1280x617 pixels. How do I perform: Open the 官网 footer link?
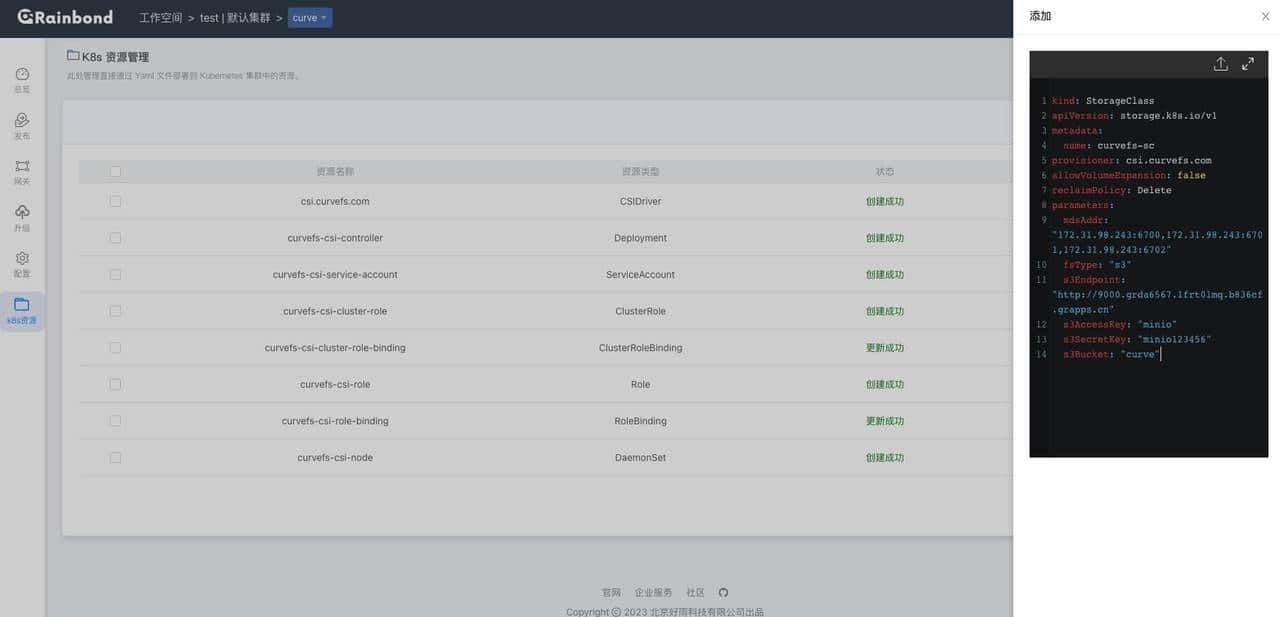[611, 592]
